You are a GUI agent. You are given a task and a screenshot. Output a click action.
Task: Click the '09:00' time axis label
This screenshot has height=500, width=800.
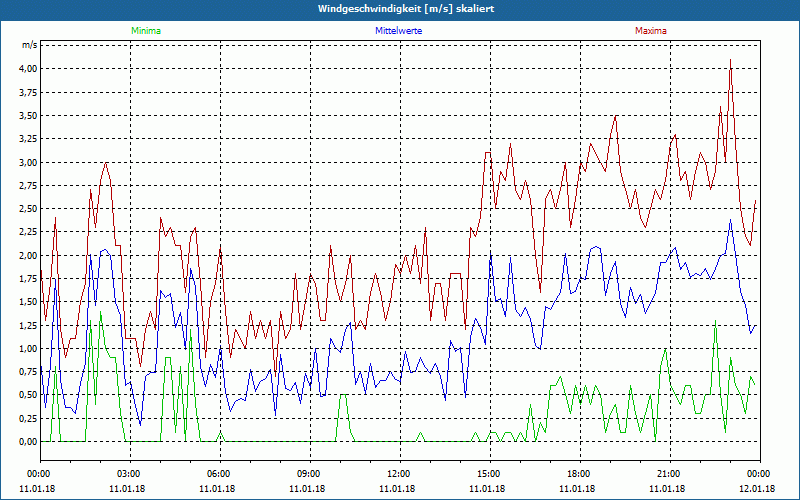click(x=307, y=474)
